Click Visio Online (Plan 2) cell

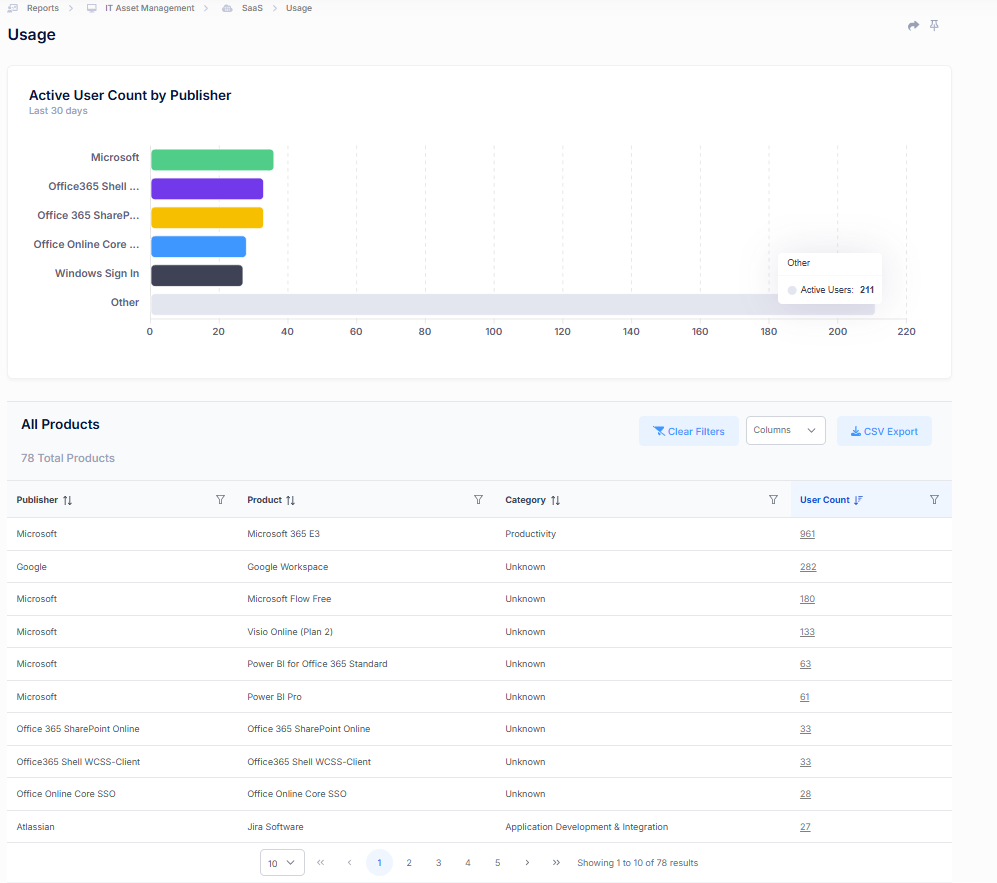coord(290,632)
